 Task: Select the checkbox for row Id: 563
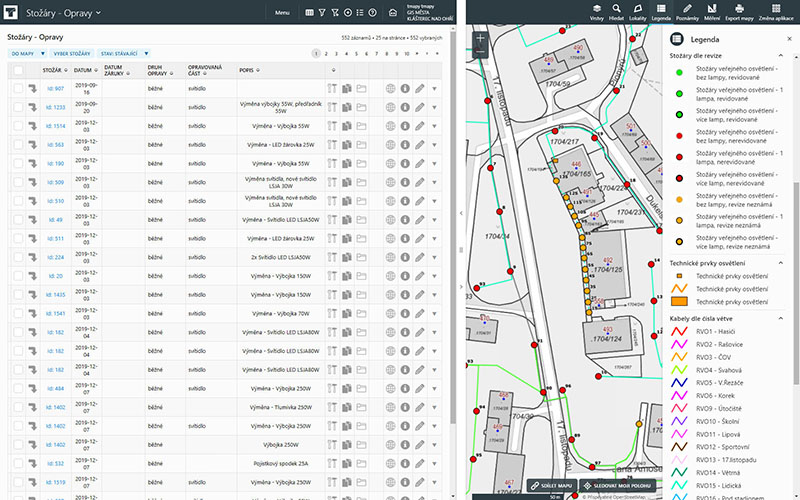click(x=18, y=145)
